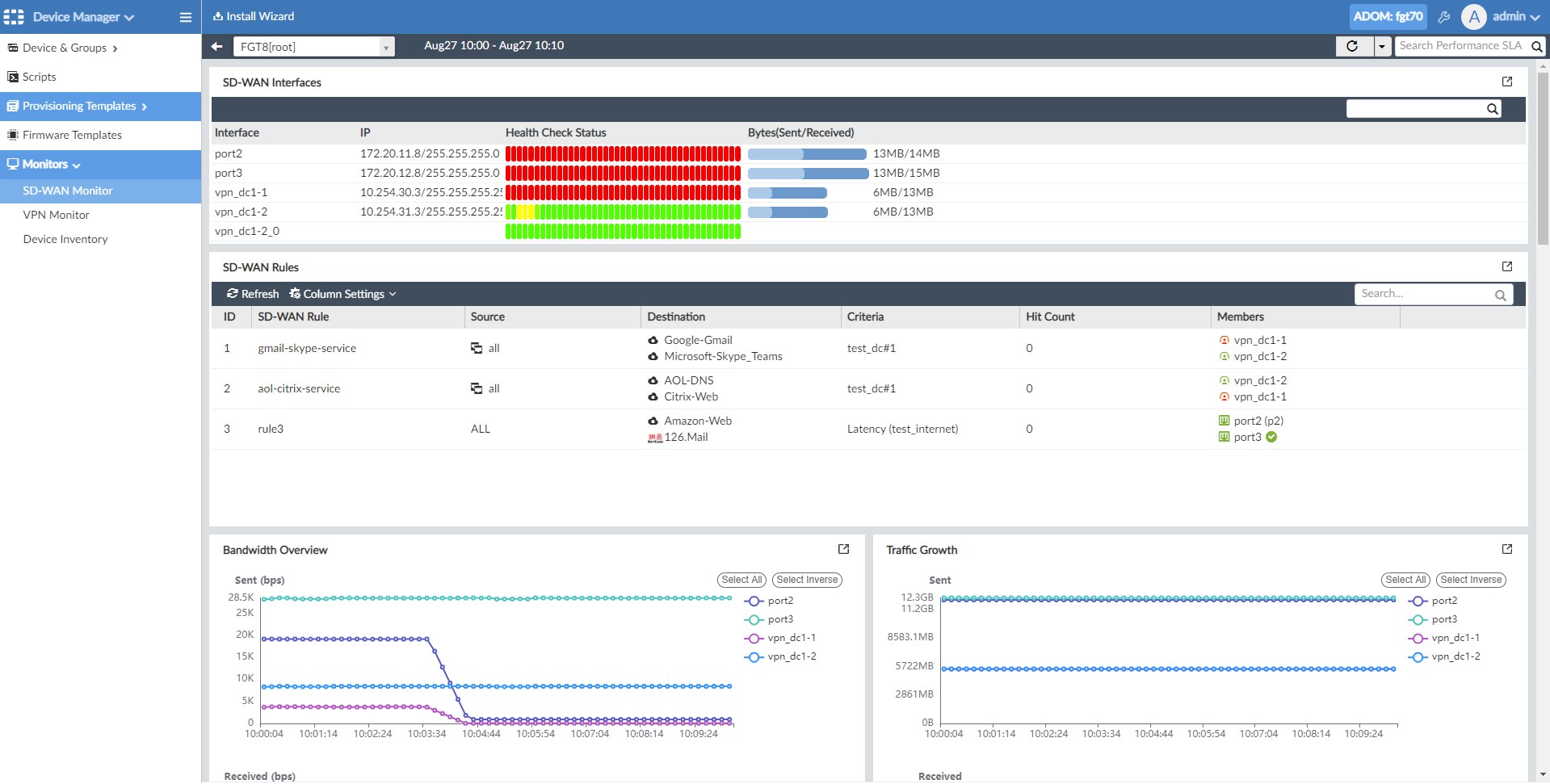The image size is (1550, 784).
Task: Open VPN Monitor in sidebar
Action: click(x=56, y=215)
